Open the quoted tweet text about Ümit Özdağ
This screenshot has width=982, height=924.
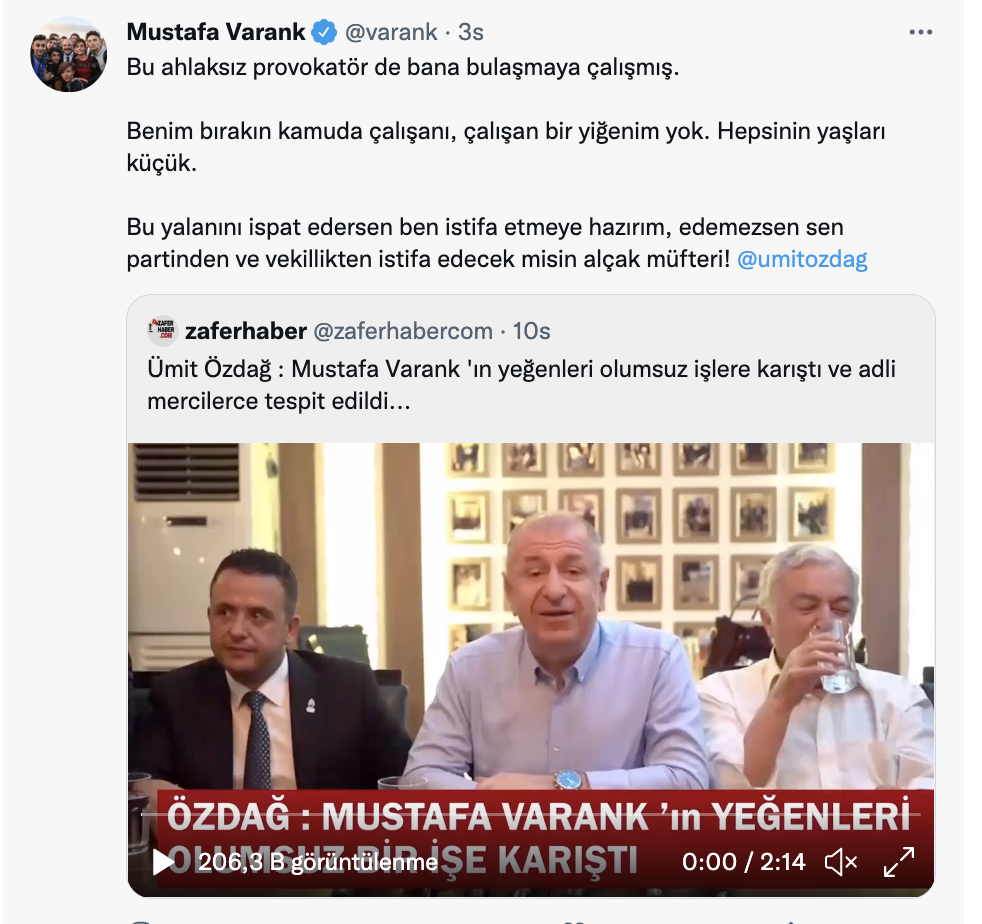pyautogui.click(x=521, y=385)
